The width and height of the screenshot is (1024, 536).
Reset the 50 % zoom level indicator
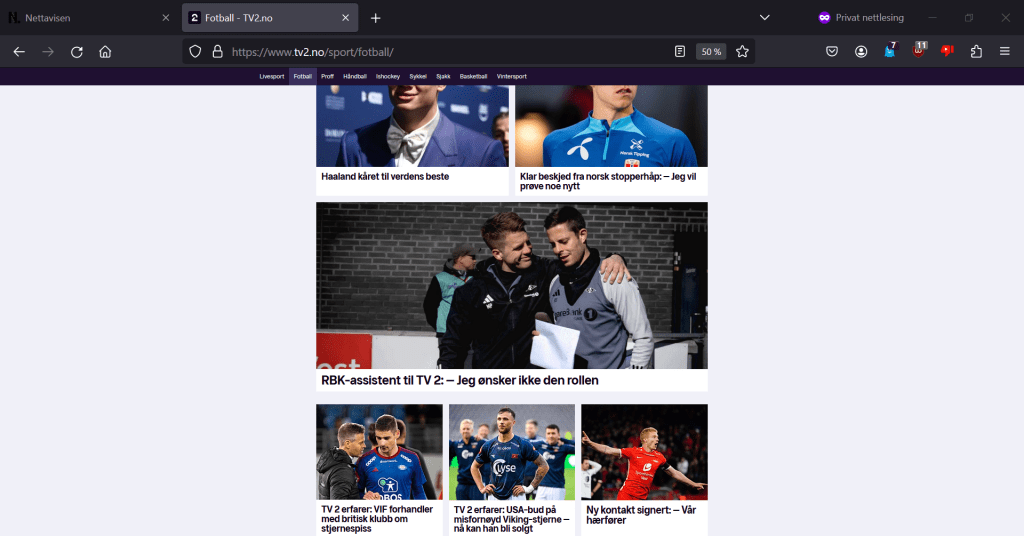pos(711,52)
